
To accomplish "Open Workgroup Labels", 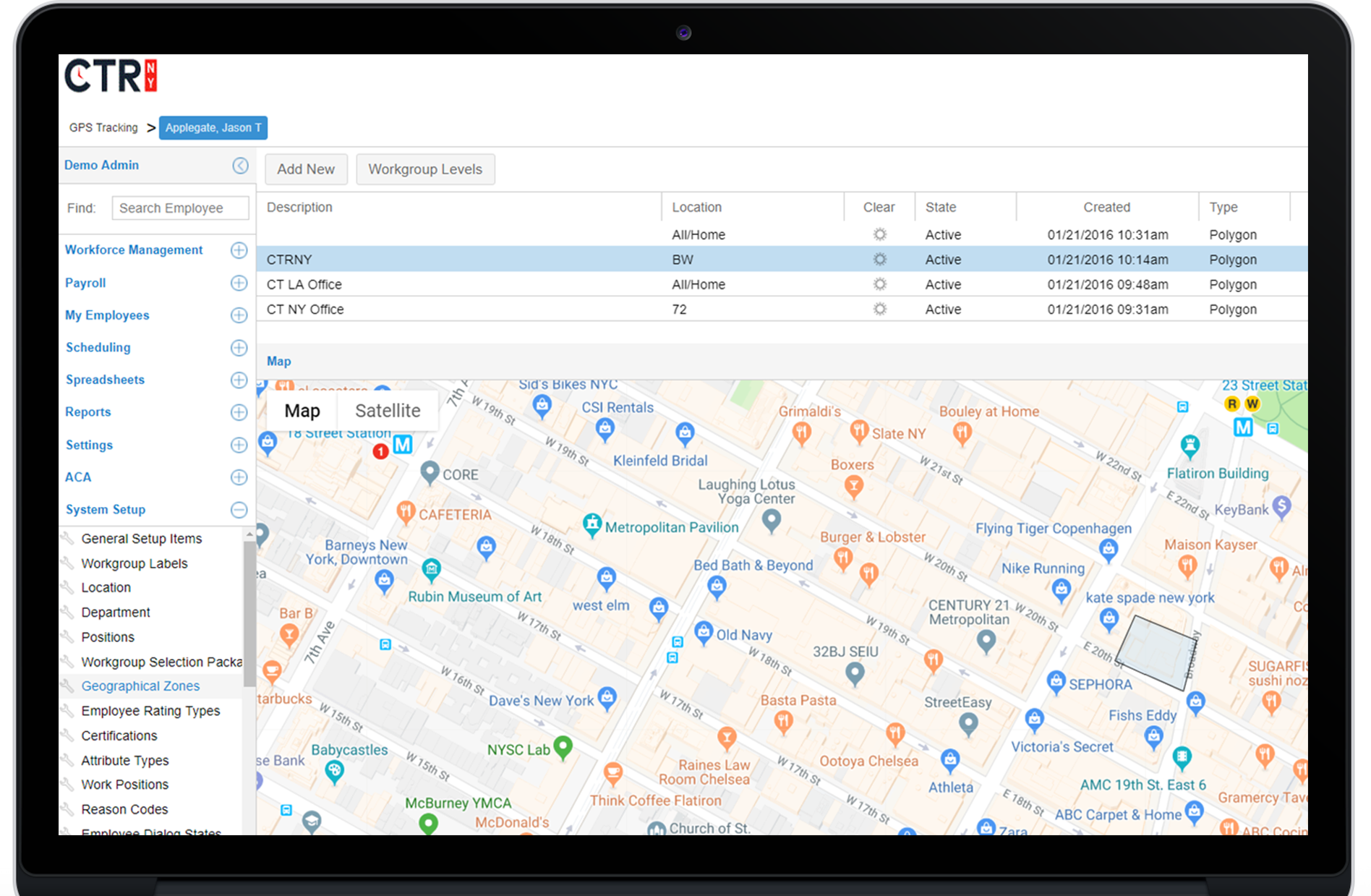I will coord(134,563).
